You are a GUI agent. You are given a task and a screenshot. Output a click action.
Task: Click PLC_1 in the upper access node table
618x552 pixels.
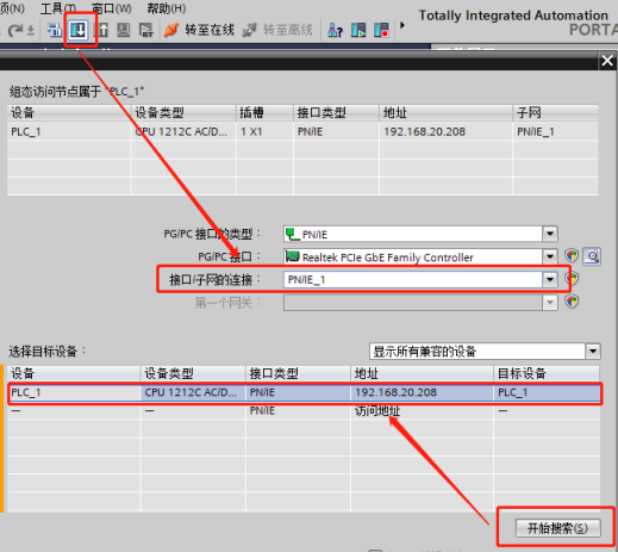point(26,132)
